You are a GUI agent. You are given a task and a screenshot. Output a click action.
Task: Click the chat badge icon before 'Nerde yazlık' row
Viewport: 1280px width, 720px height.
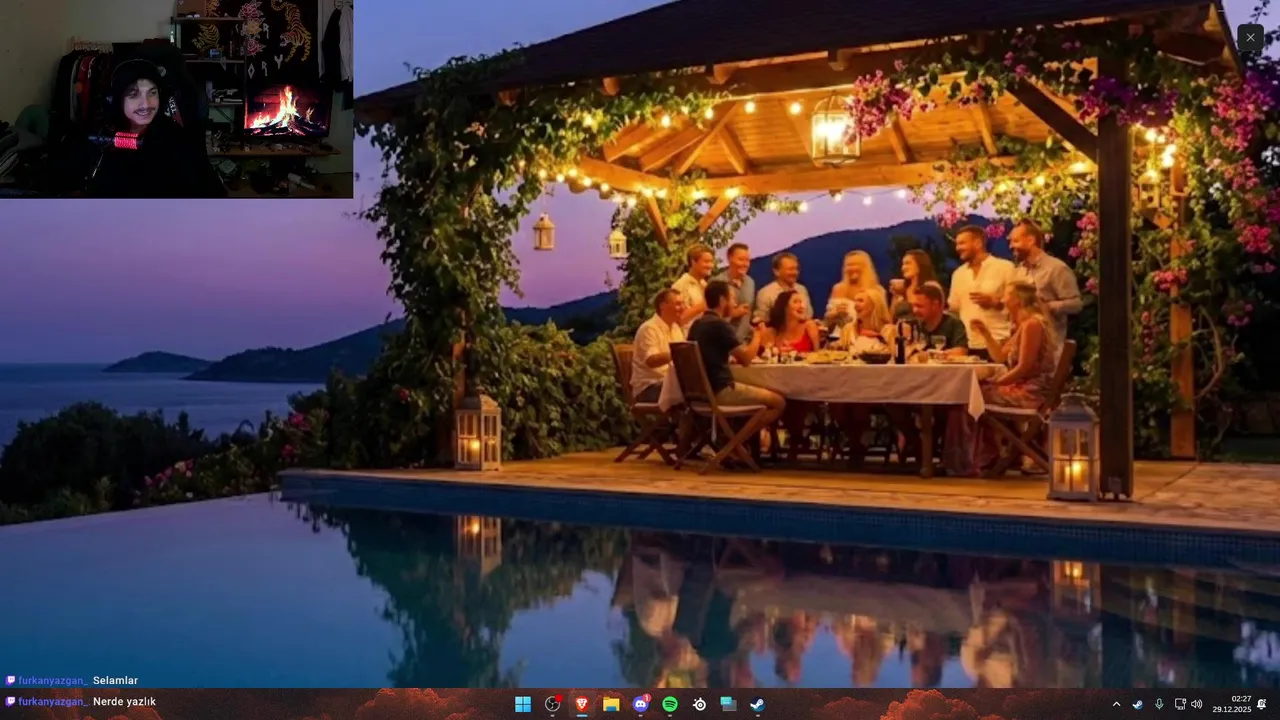10,702
